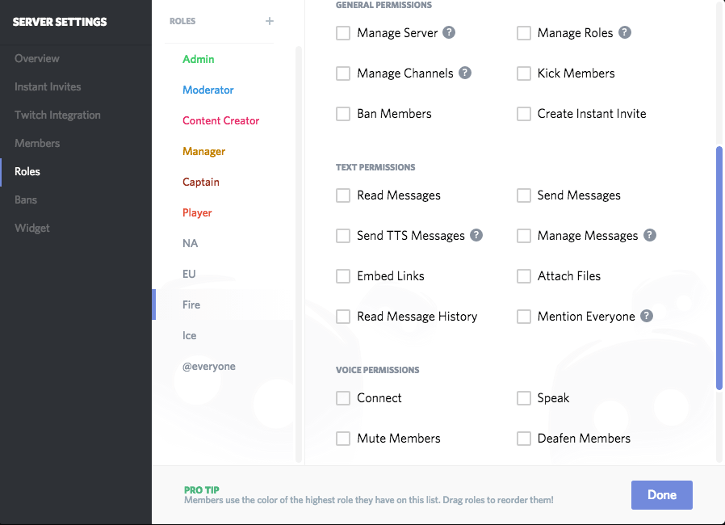Click help icon beside Manage Channels
This screenshot has height=525, width=725.
coord(465,73)
